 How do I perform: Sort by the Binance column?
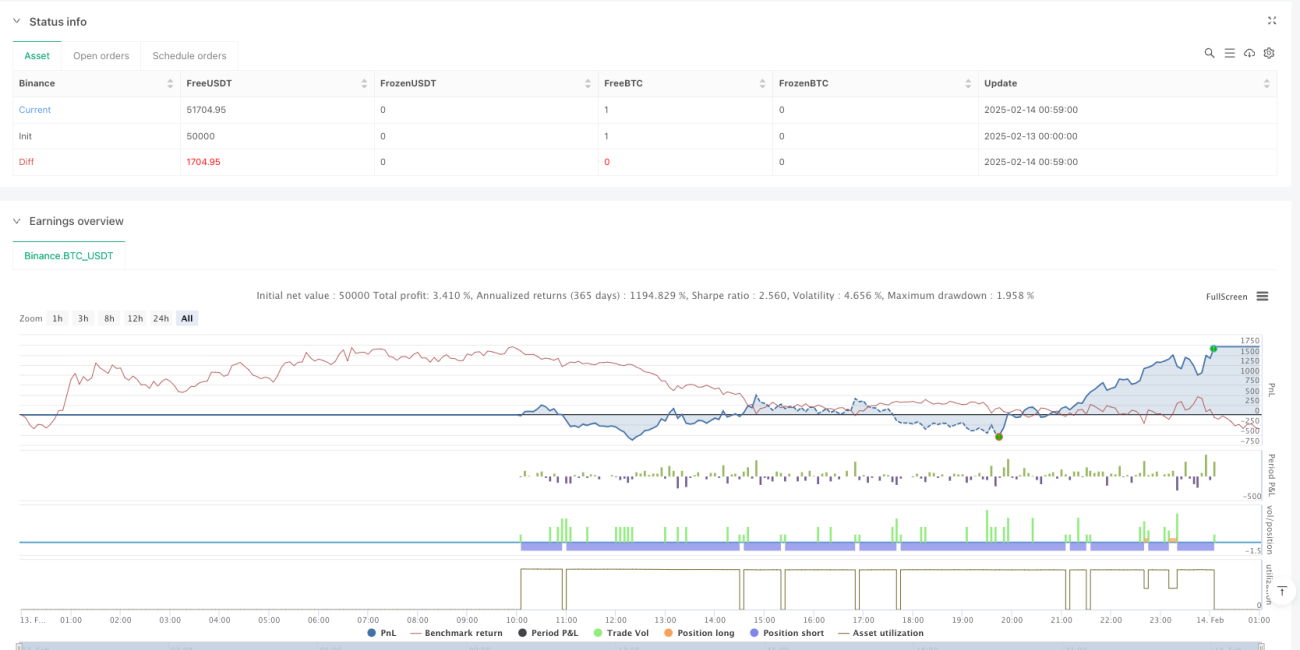tap(96, 83)
